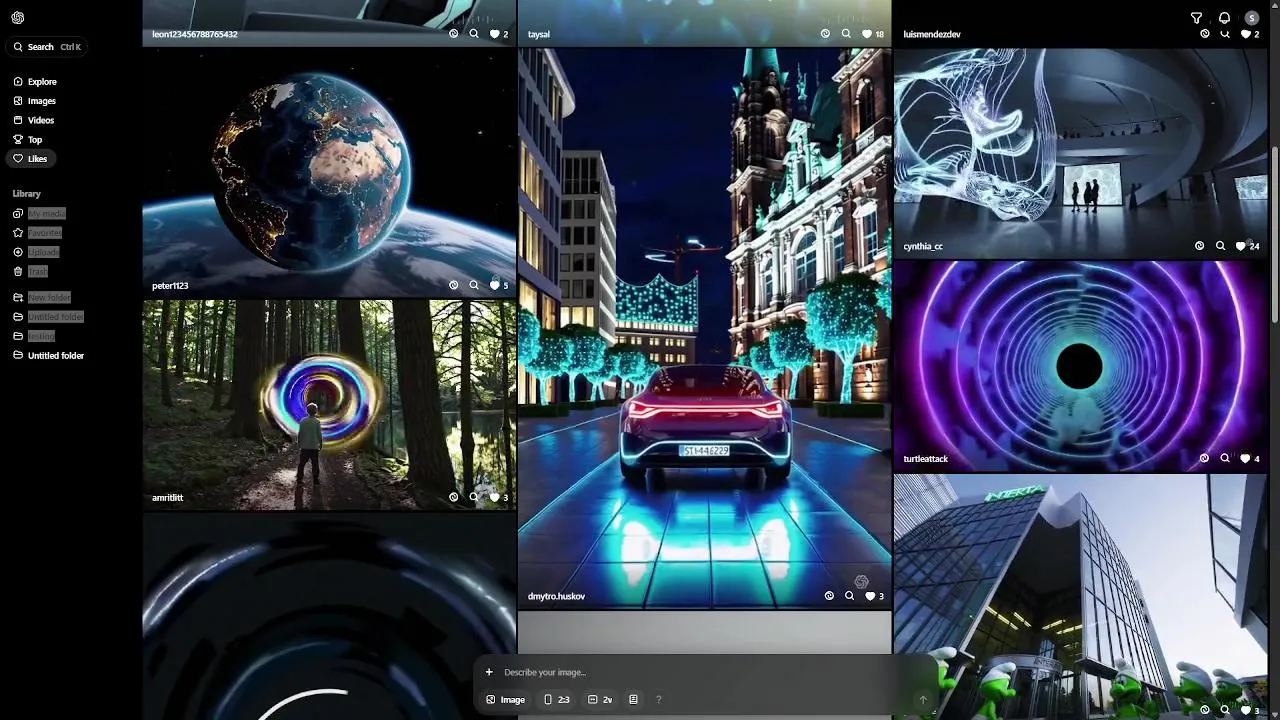Open the wireframe sculpture gallery thumbnail
1280x720 pixels.
click(x=1080, y=153)
